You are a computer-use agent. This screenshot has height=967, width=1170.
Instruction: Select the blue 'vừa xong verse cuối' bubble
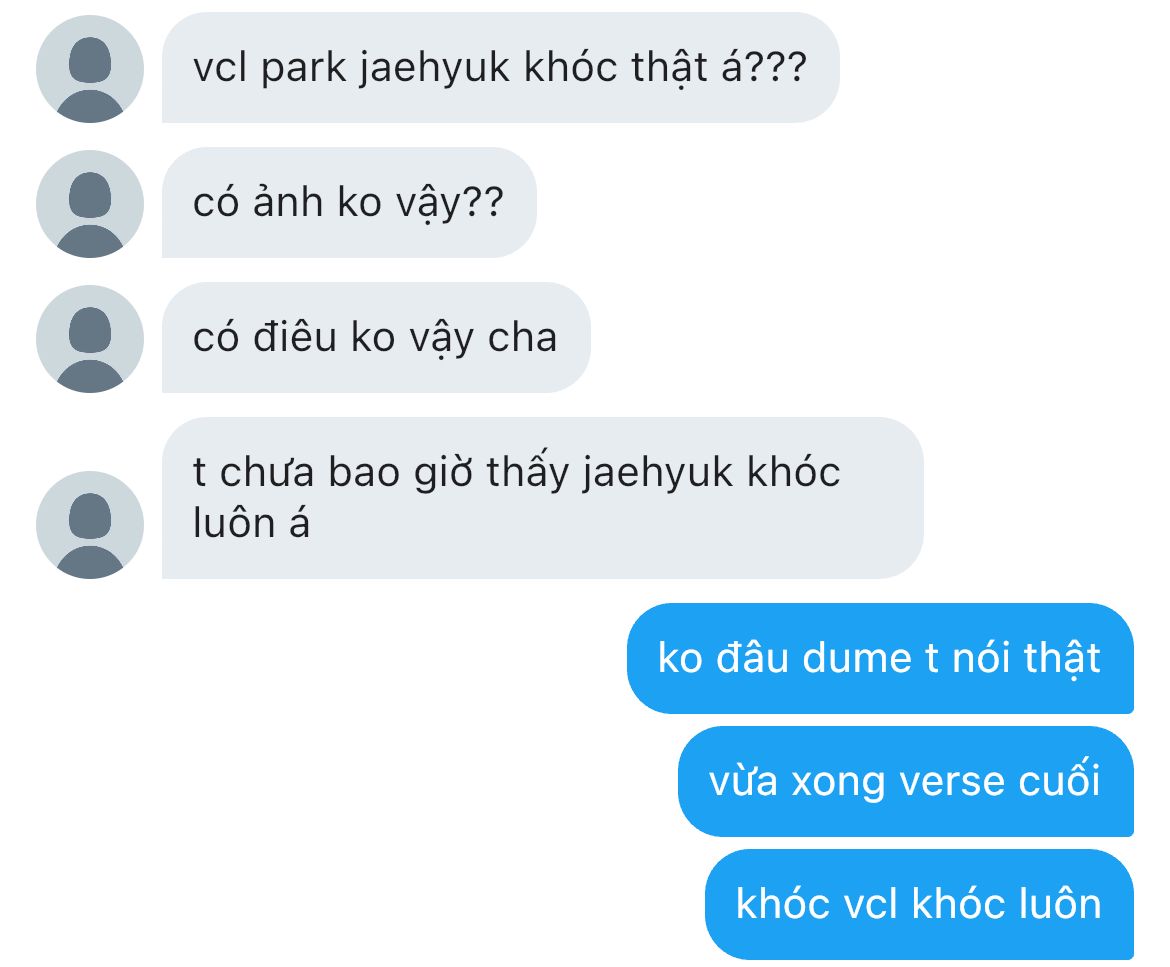(906, 781)
